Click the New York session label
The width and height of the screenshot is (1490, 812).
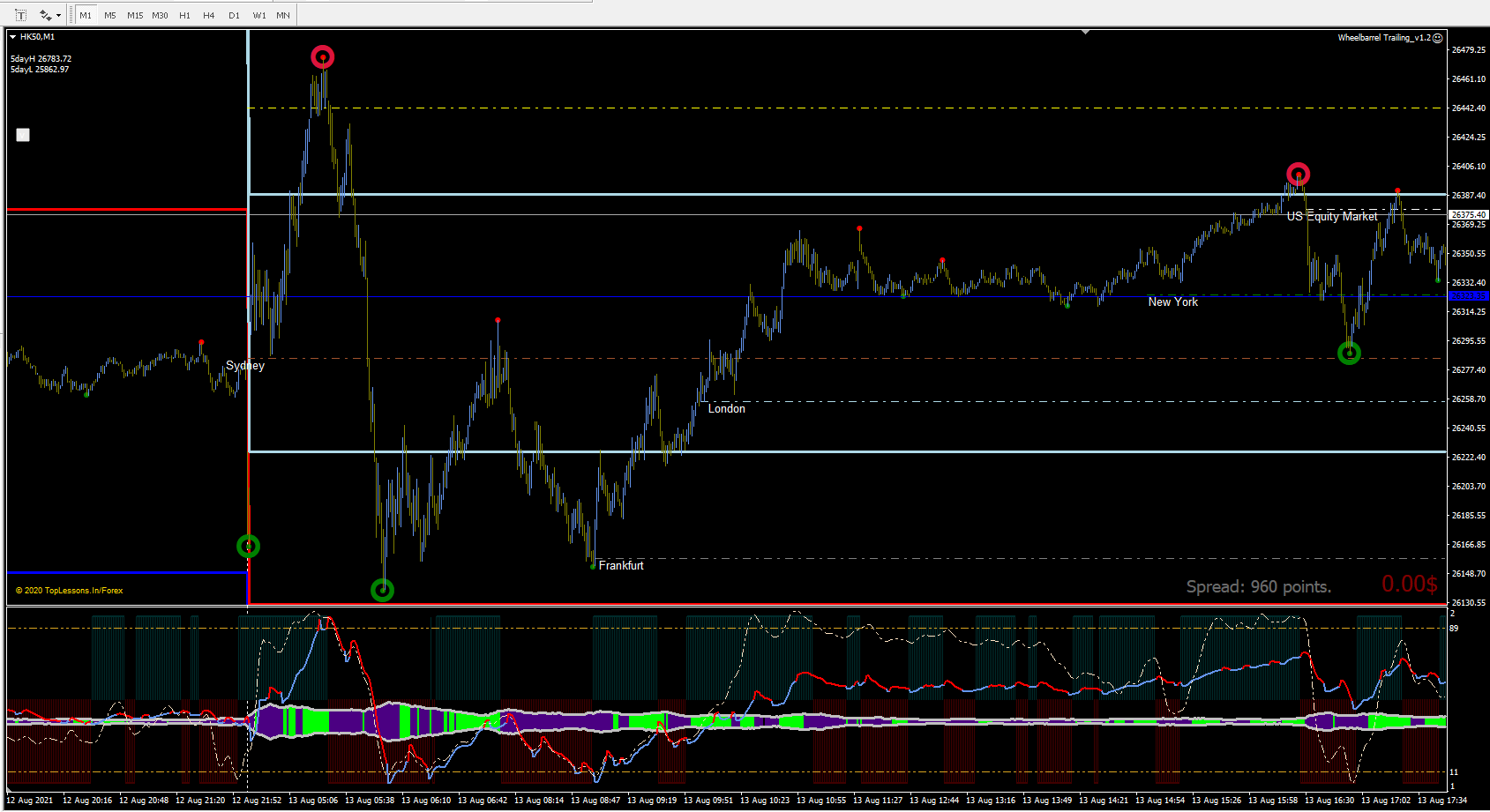pyautogui.click(x=1173, y=302)
